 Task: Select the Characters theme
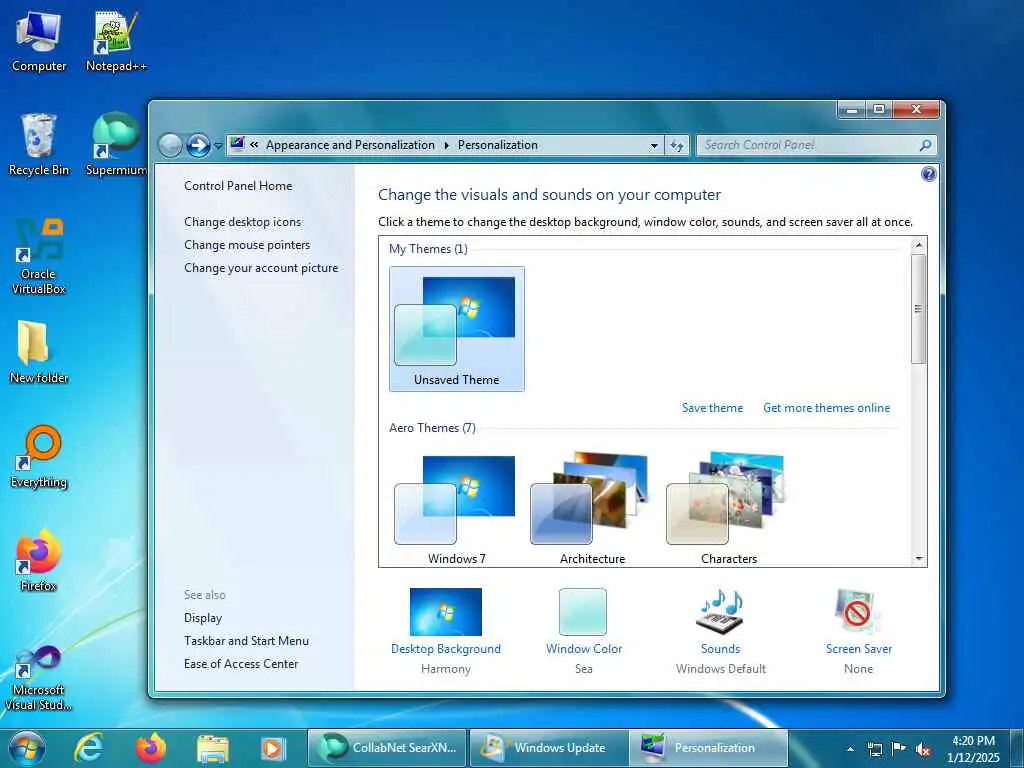[x=729, y=508]
